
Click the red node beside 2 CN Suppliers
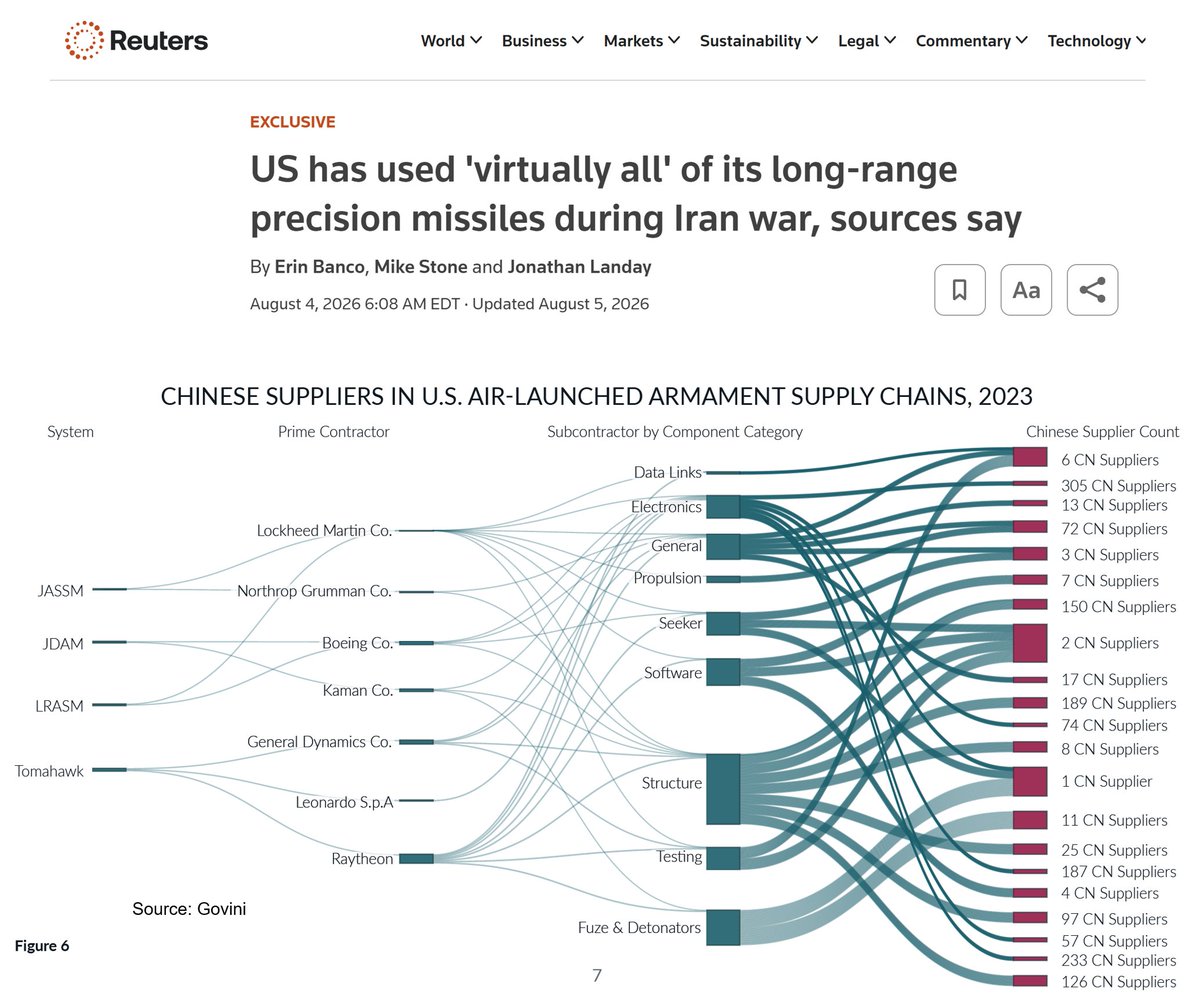click(x=1029, y=643)
